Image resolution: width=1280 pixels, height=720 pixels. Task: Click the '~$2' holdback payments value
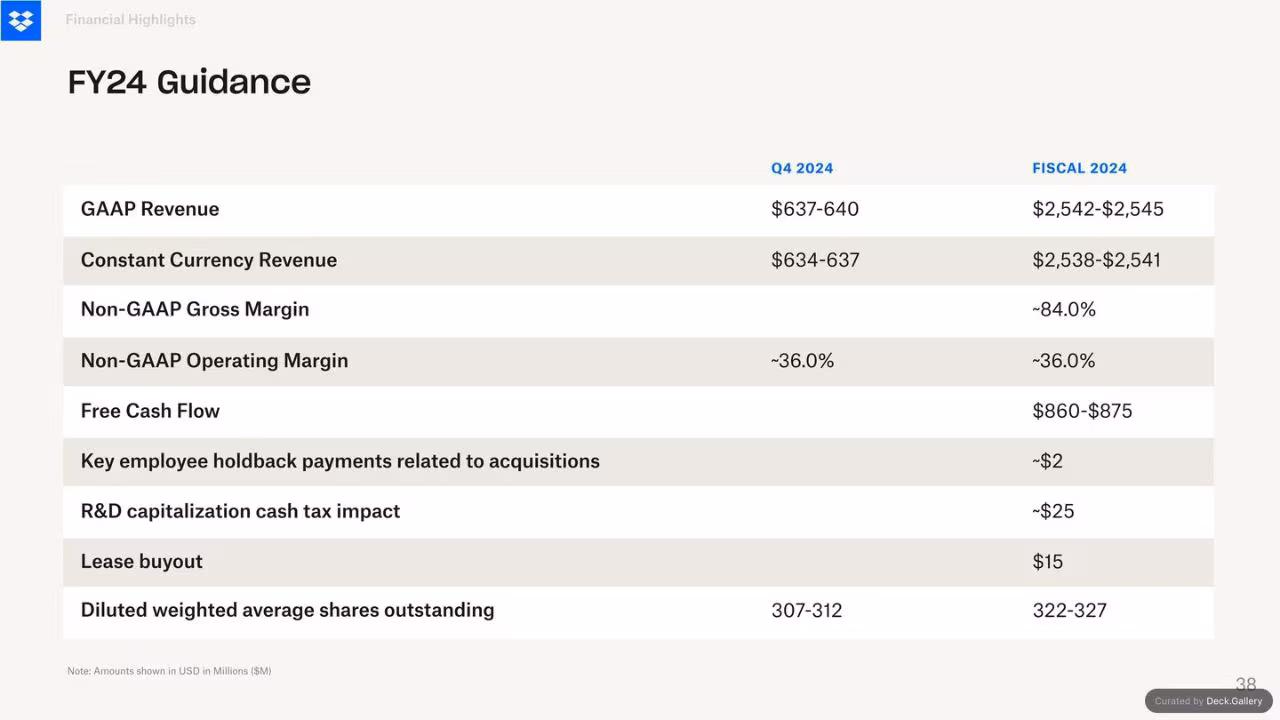[1048, 461]
